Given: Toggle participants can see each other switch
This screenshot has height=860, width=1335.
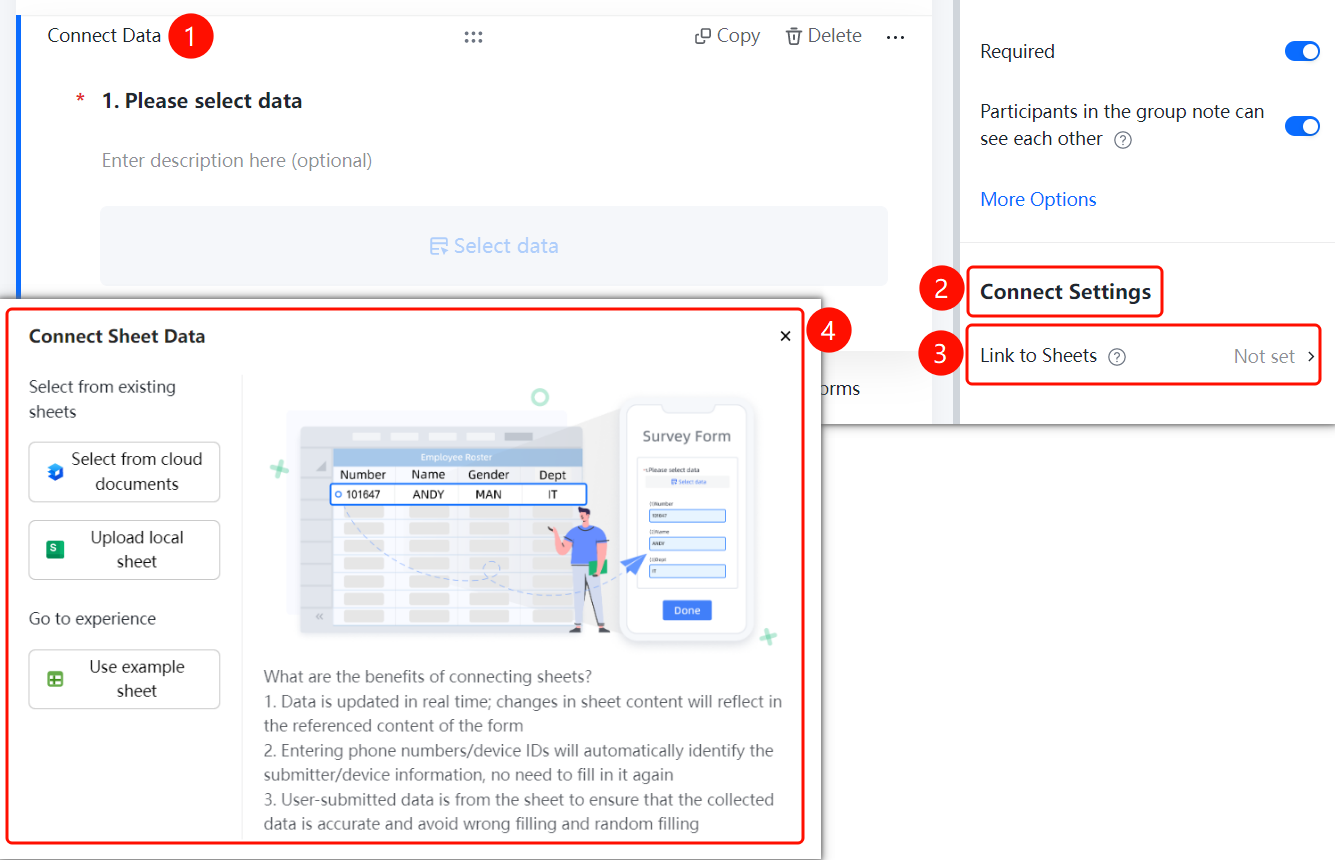Looking at the screenshot, I should pyautogui.click(x=1302, y=126).
